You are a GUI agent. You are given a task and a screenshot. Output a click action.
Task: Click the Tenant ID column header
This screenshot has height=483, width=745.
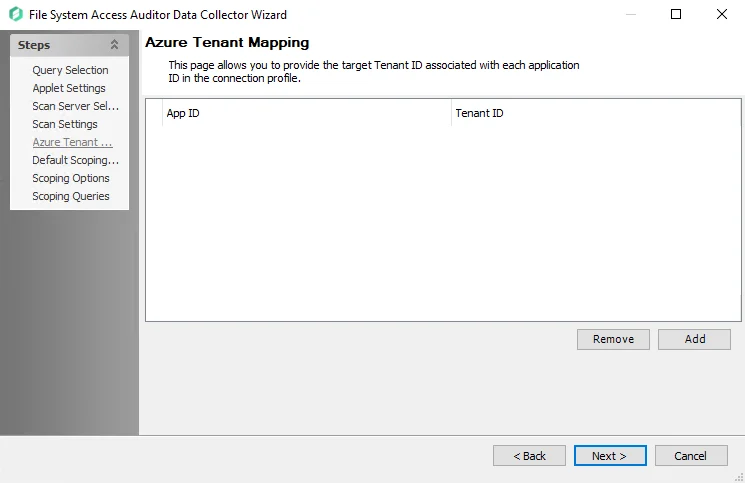point(596,113)
